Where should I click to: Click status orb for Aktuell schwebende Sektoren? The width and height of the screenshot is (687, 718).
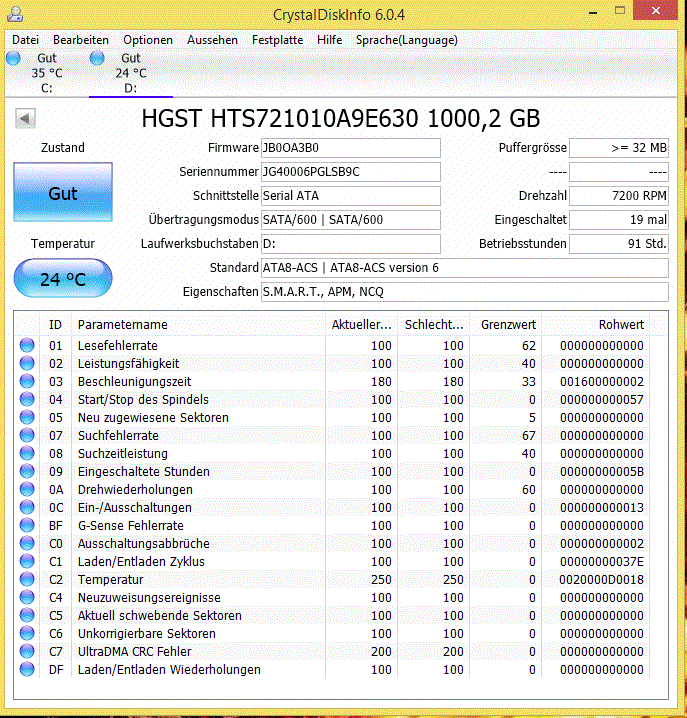click(x=27, y=615)
